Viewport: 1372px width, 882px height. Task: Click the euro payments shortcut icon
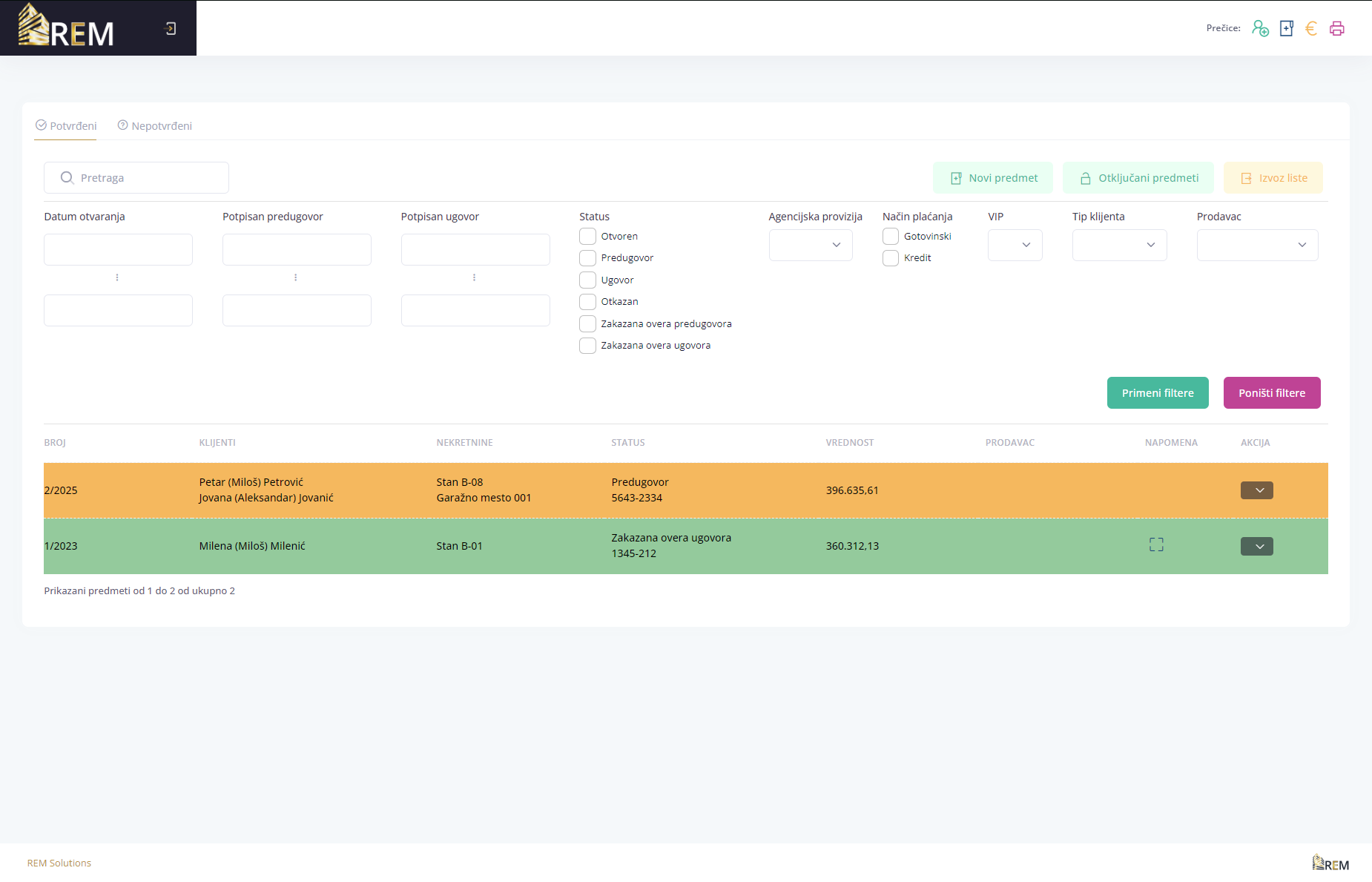[x=1311, y=28]
